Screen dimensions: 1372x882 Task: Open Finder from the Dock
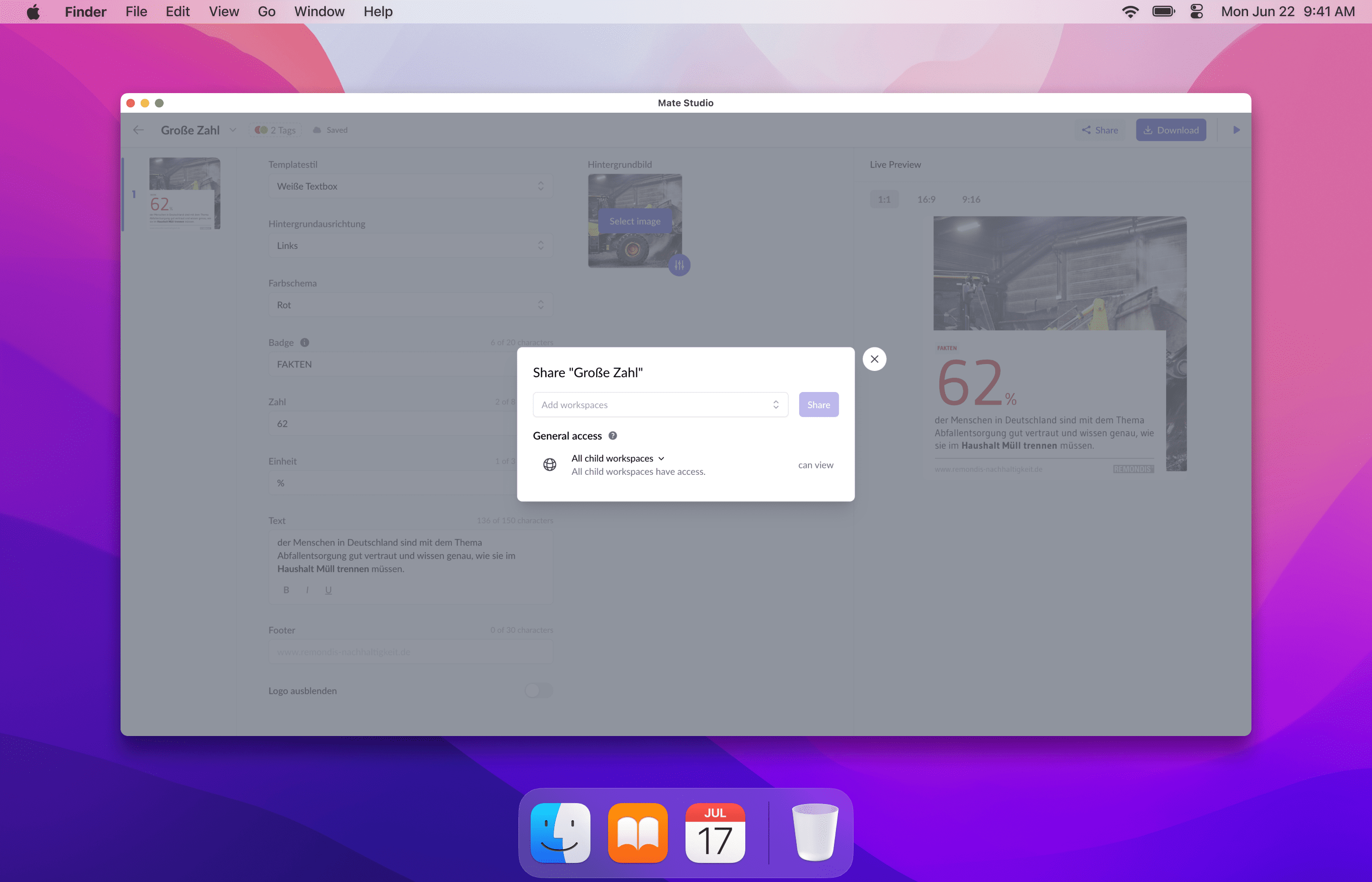tap(561, 833)
